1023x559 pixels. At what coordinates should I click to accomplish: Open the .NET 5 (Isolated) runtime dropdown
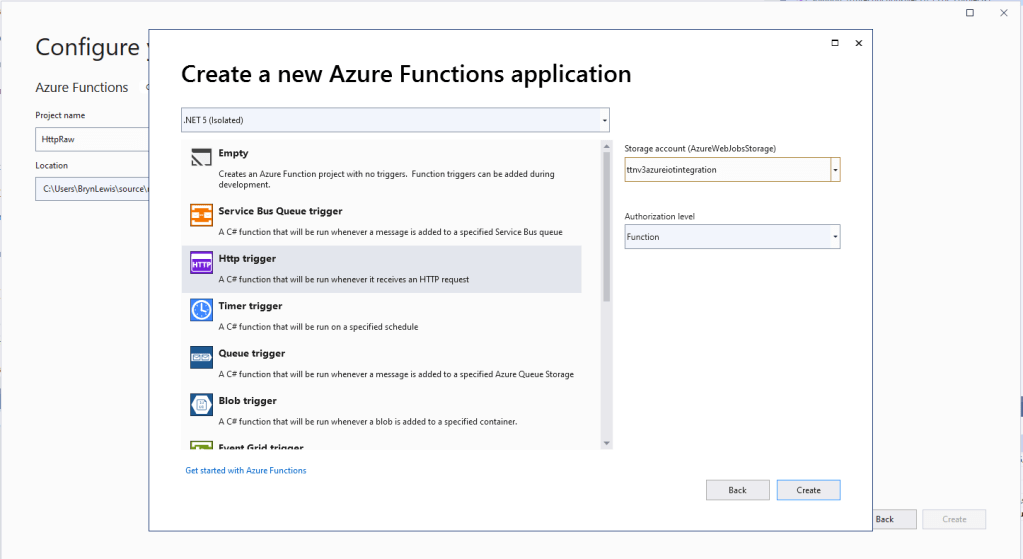pos(604,120)
